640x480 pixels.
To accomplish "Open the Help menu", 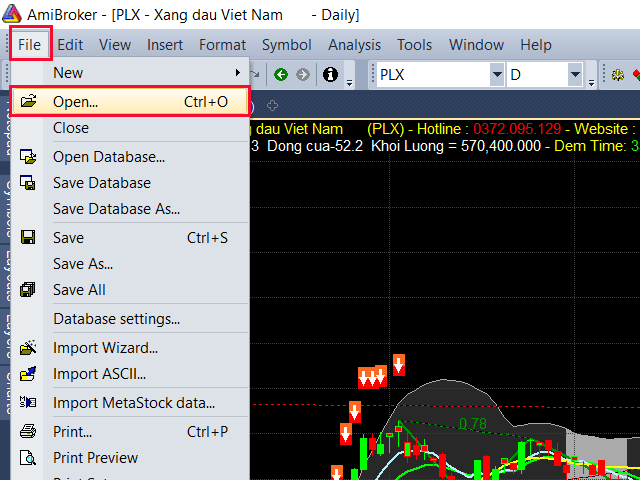I will pyautogui.click(x=536, y=44).
